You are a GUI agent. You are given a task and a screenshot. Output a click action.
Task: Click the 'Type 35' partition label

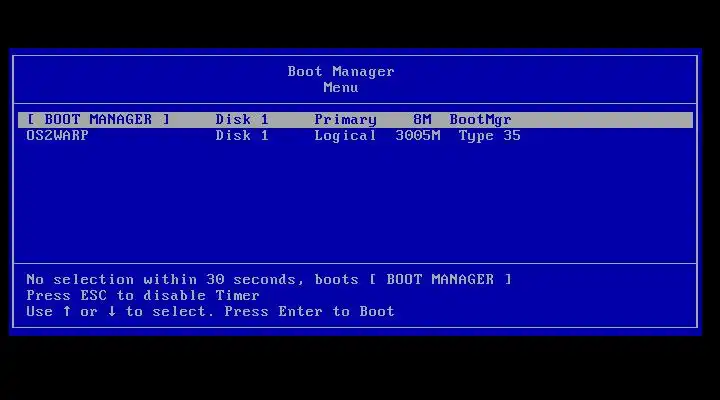(x=489, y=136)
